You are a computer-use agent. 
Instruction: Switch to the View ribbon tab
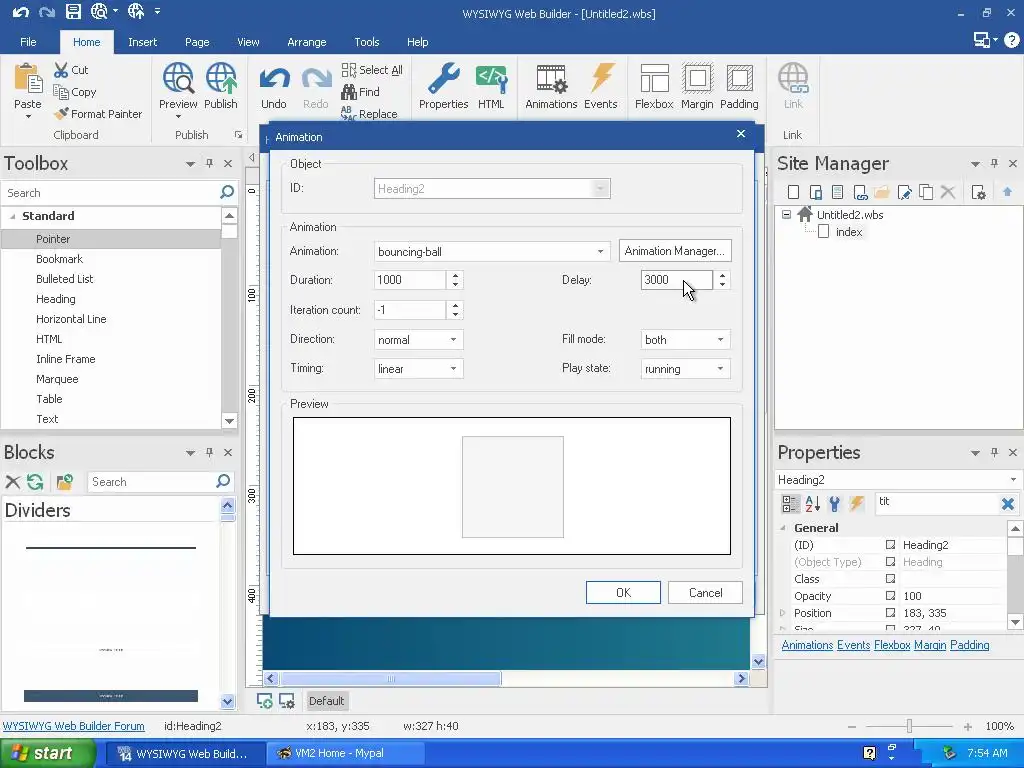click(x=248, y=42)
